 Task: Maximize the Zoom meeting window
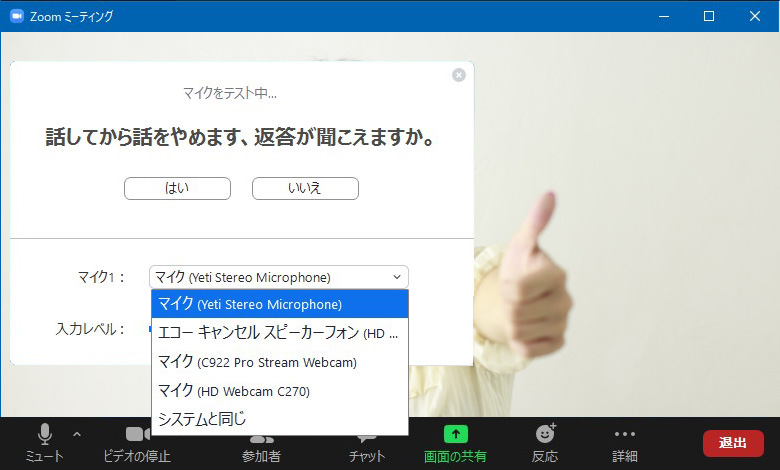[708, 16]
